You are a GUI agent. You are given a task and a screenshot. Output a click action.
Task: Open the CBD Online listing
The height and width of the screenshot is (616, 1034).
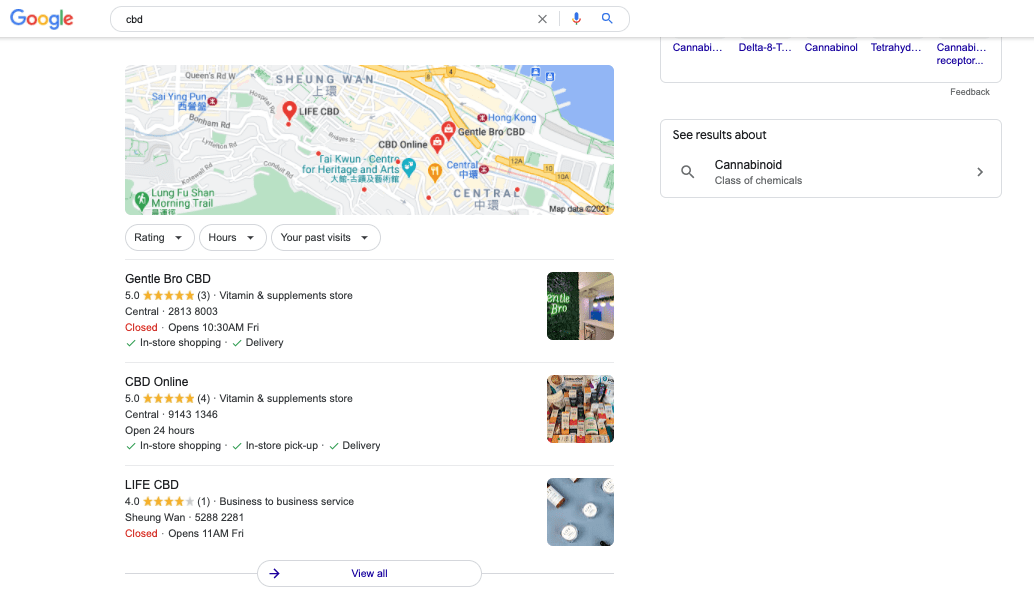[x=156, y=382]
